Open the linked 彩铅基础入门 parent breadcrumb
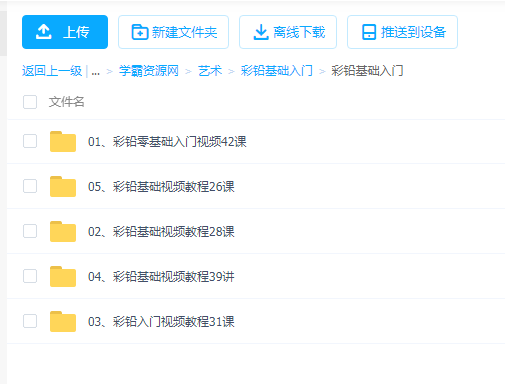 coord(277,71)
